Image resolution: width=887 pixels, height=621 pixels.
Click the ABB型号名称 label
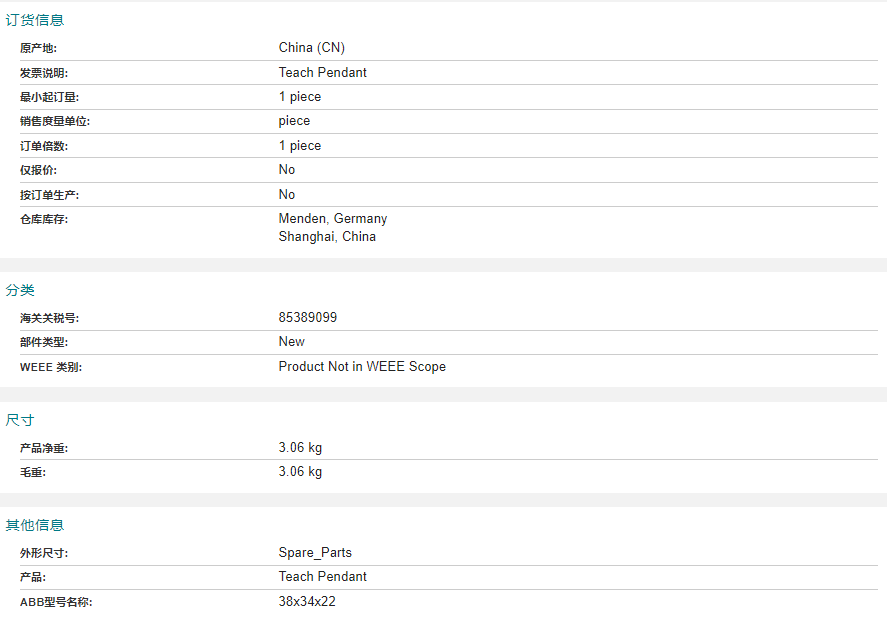(x=56, y=602)
